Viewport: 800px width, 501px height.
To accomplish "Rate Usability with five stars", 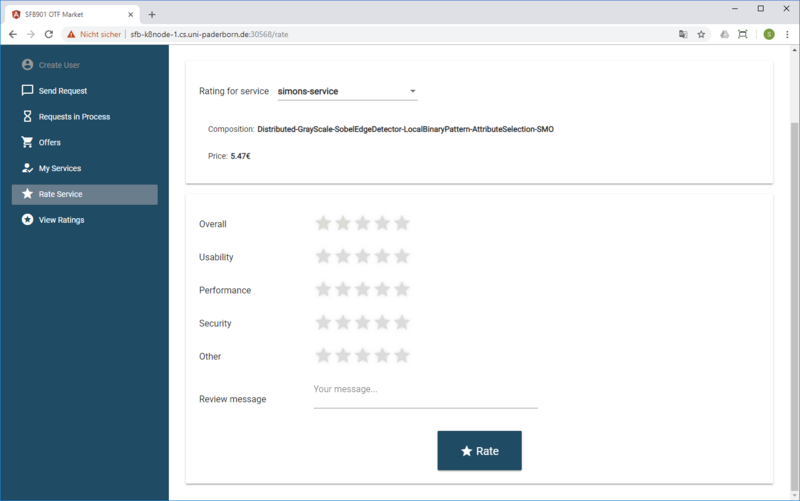I will [x=402, y=256].
